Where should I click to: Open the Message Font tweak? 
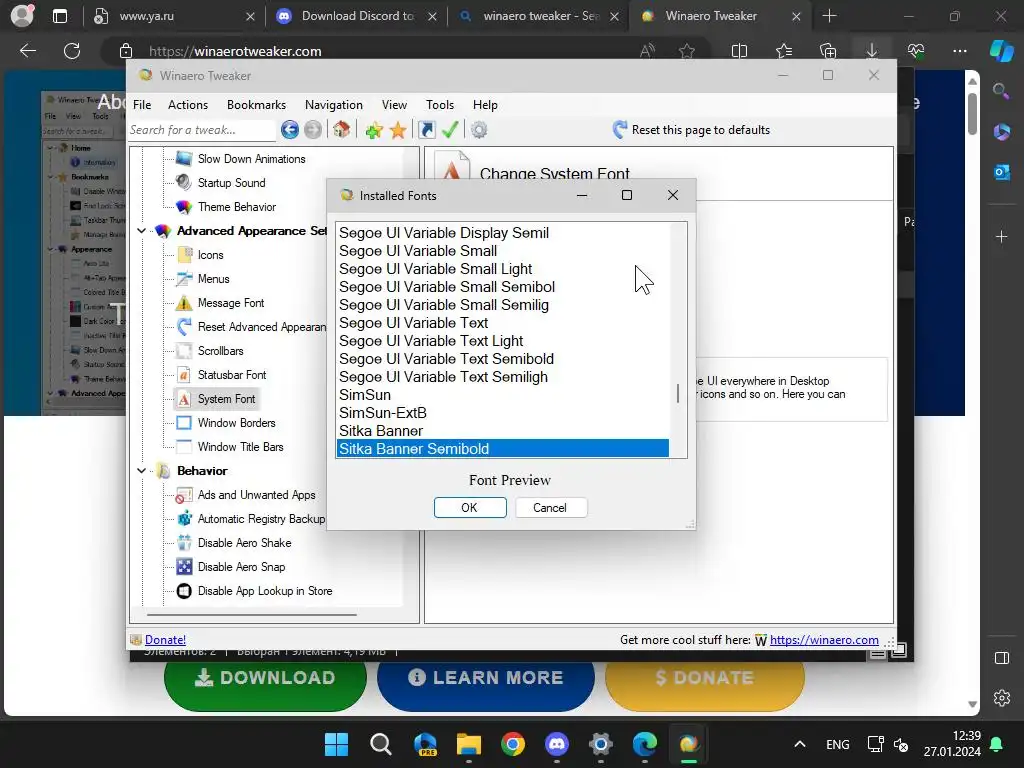231,303
